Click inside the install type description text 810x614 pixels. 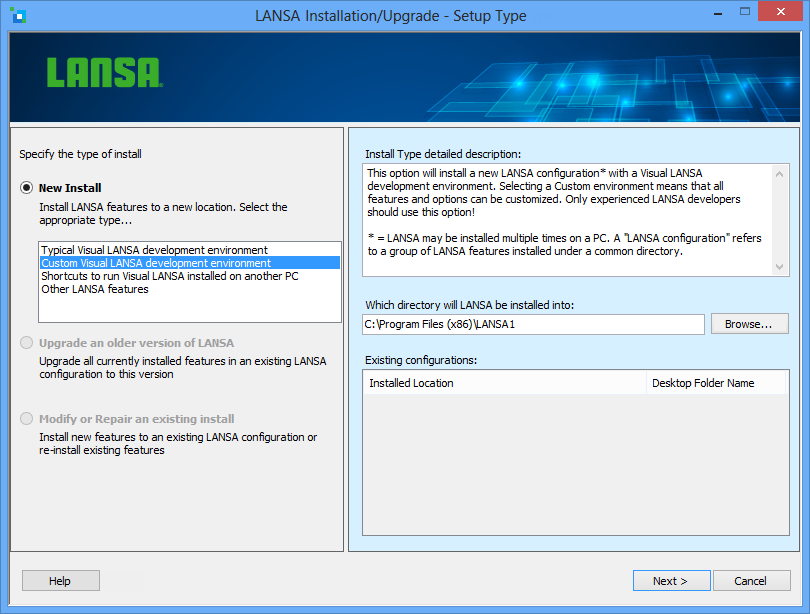tap(567, 219)
